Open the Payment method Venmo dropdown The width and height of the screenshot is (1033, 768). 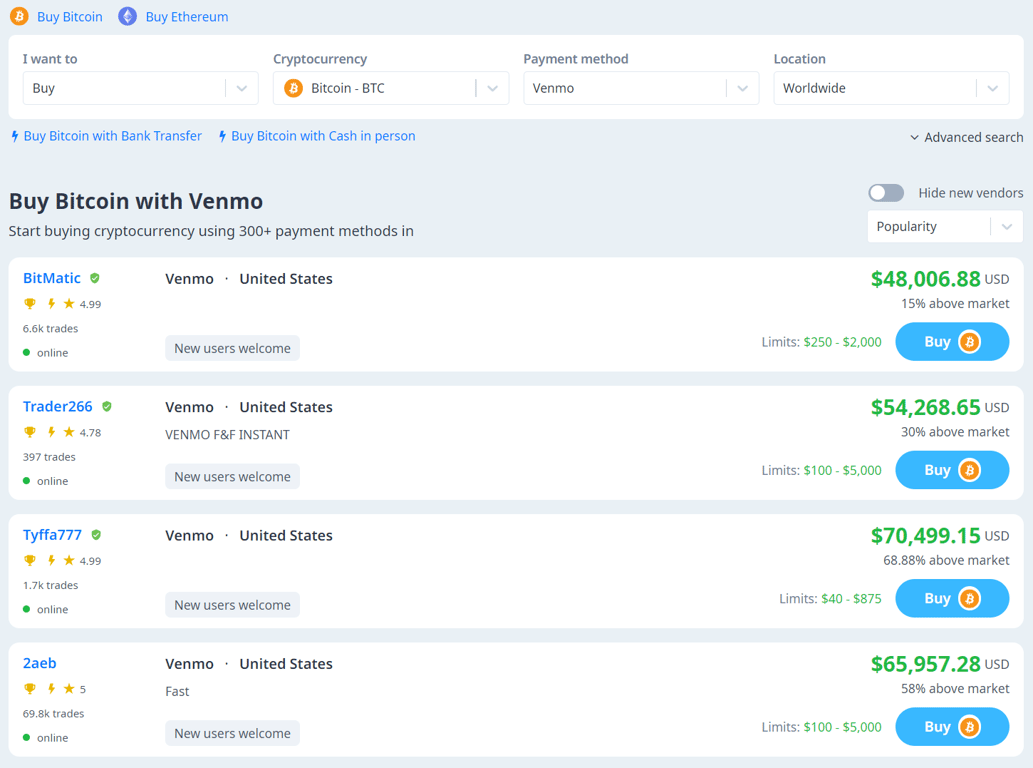pos(640,88)
